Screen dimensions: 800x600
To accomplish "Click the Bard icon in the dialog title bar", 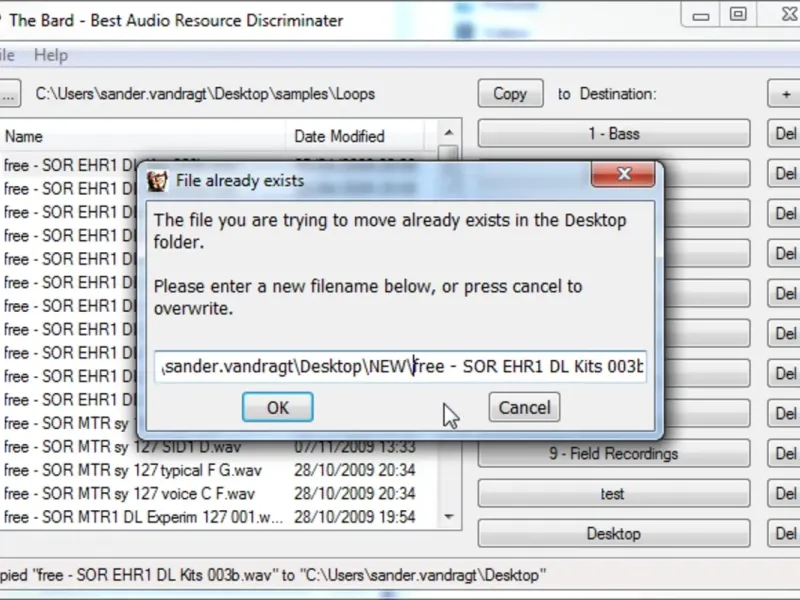I will click(x=157, y=181).
